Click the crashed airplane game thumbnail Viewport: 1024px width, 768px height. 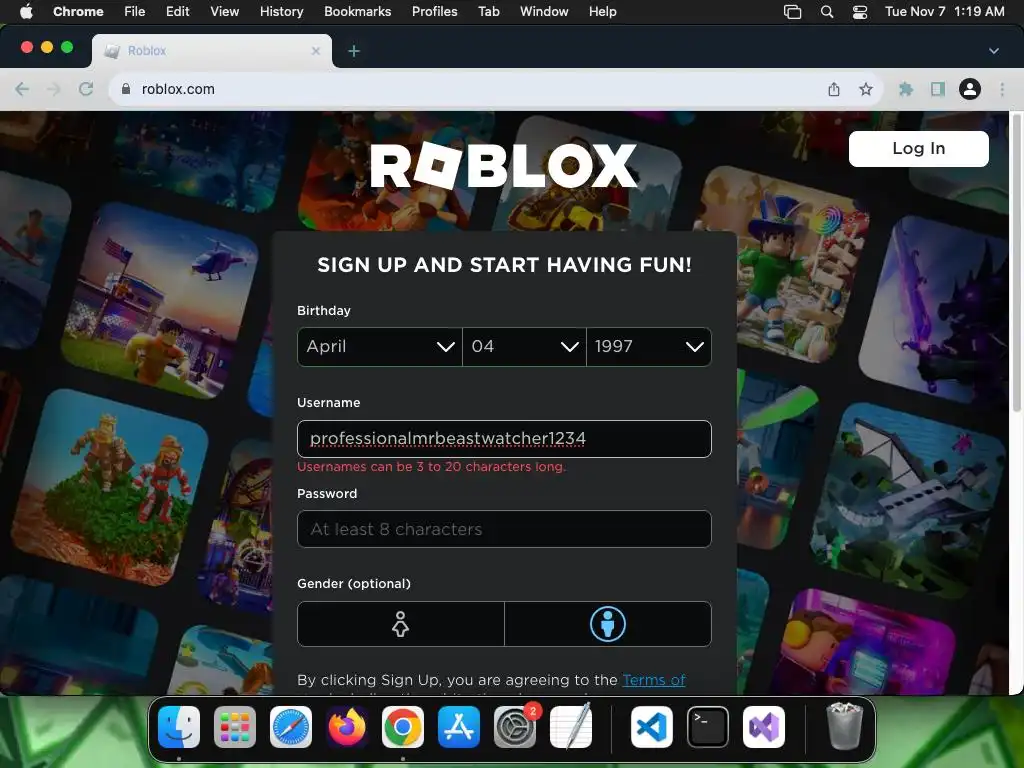point(910,501)
